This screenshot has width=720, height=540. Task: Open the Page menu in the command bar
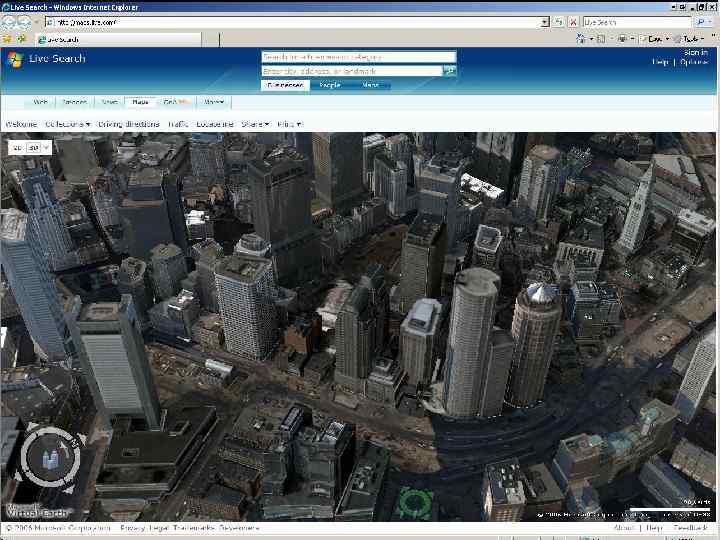click(655, 39)
